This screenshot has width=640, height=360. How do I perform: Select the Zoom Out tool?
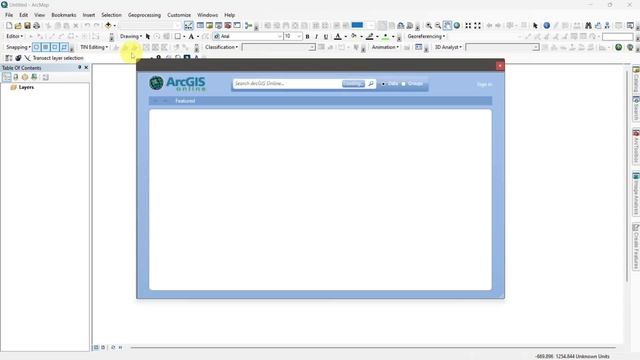438,26
